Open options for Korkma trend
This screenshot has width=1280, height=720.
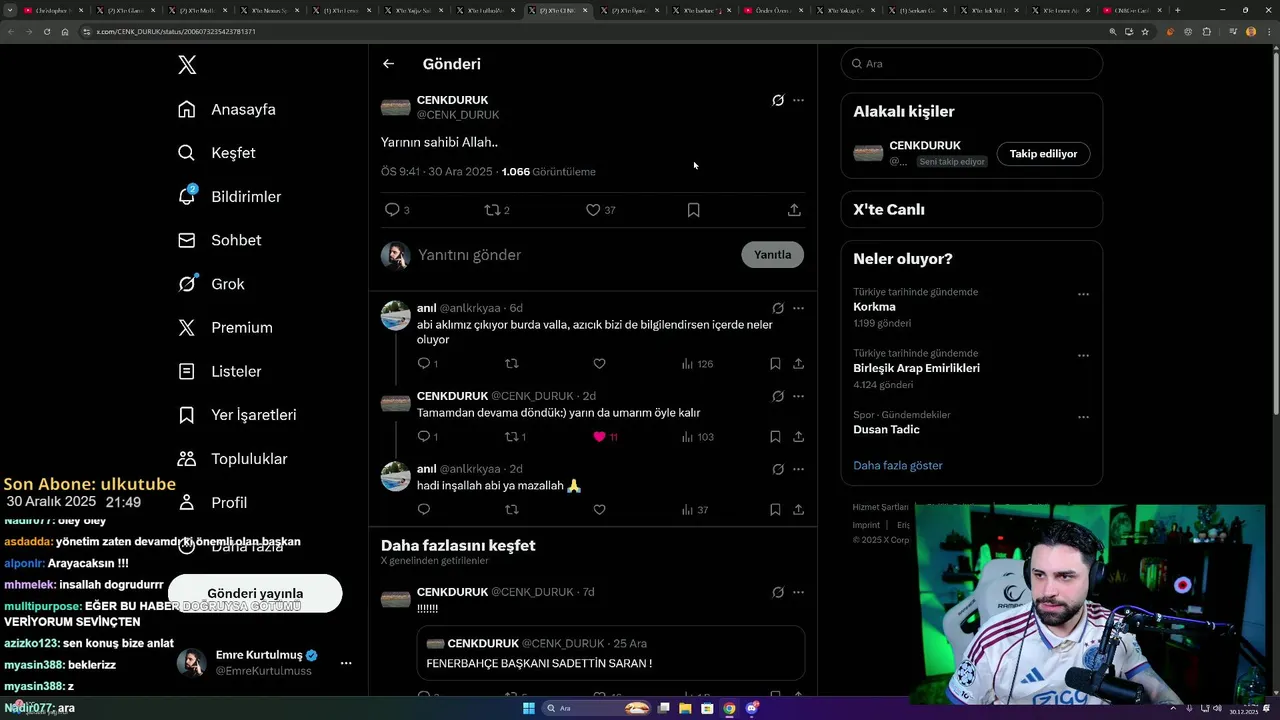click(1083, 295)
